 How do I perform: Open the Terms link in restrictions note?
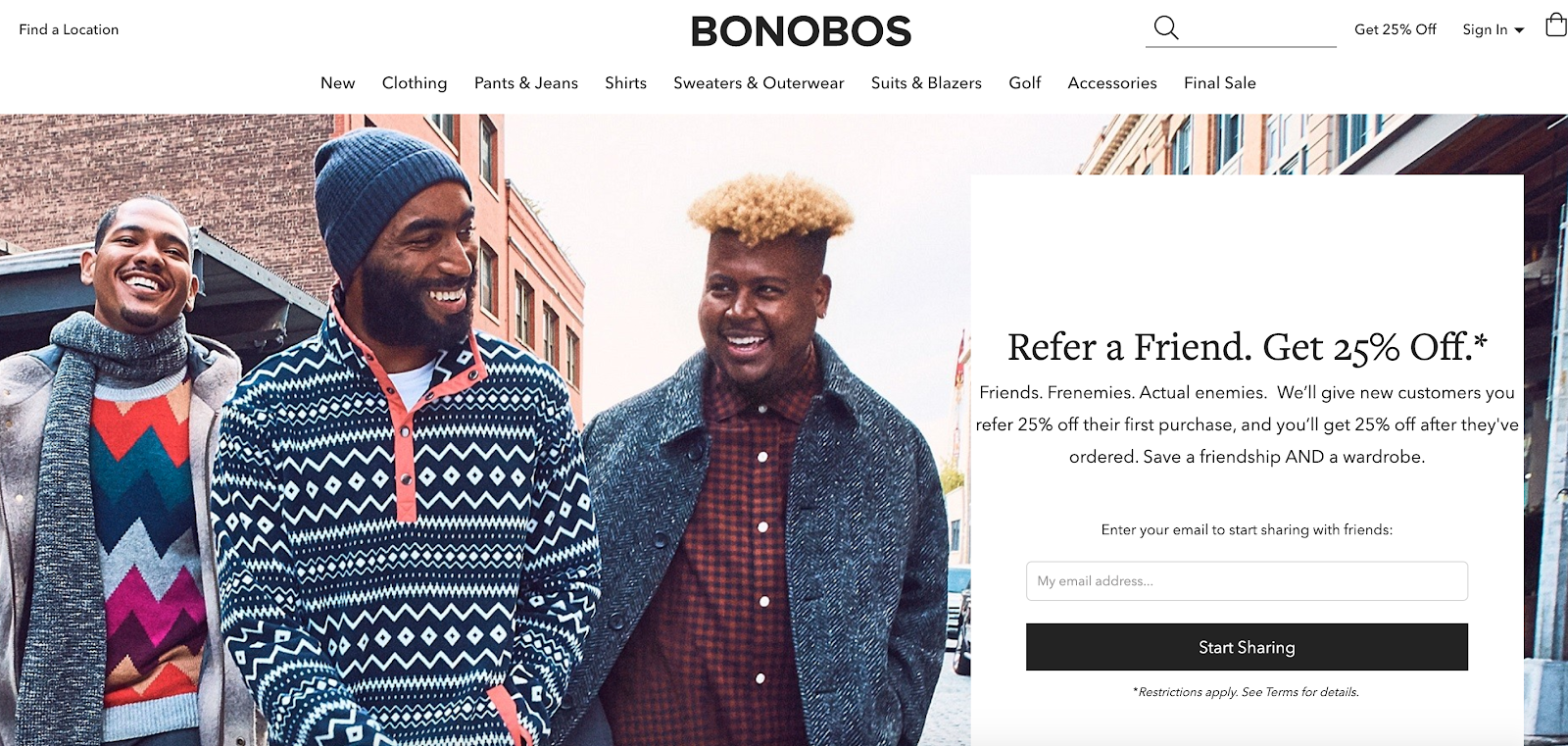(x=1281, y=692)
